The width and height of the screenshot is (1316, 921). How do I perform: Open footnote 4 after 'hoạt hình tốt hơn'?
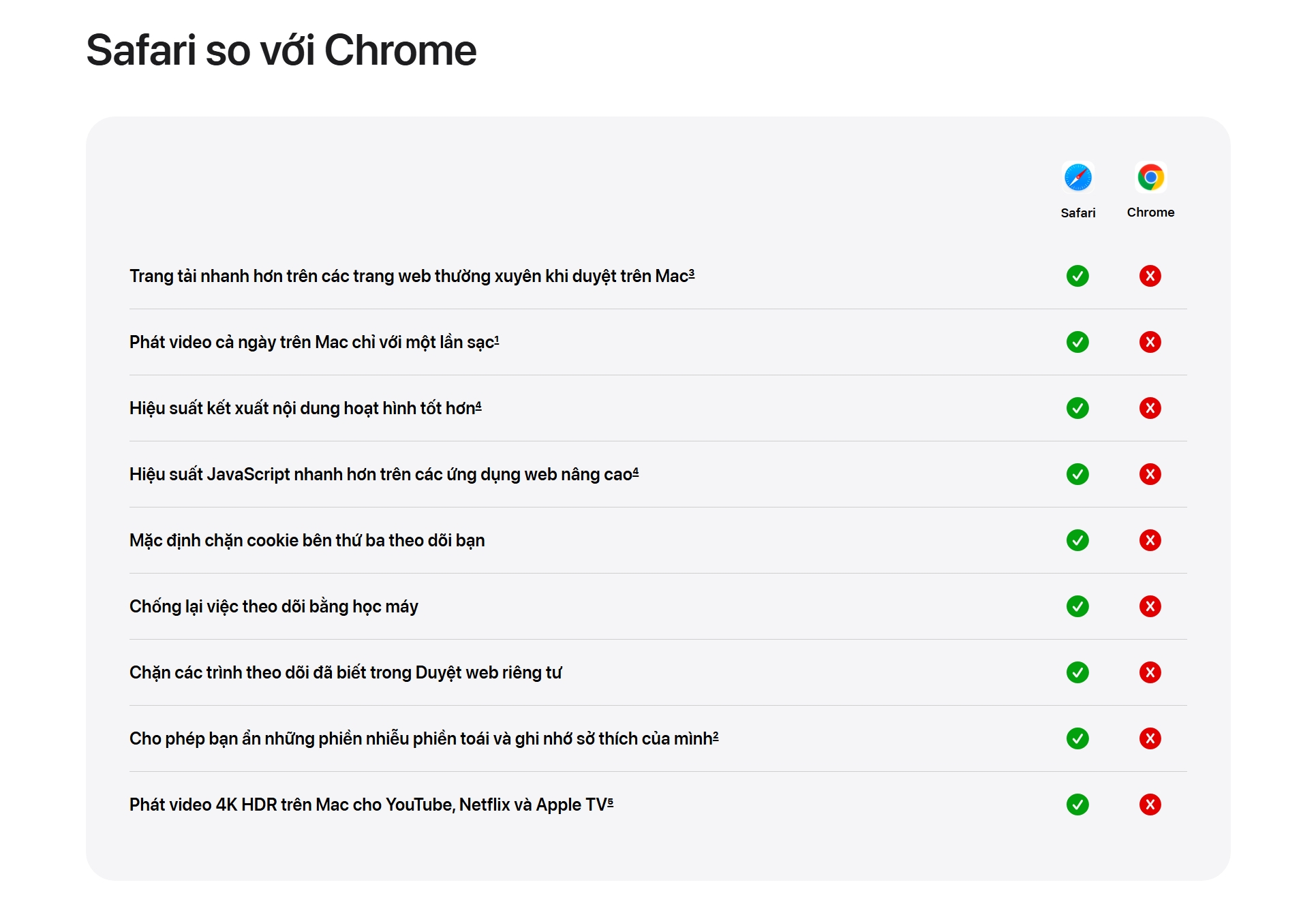(478, 405)
